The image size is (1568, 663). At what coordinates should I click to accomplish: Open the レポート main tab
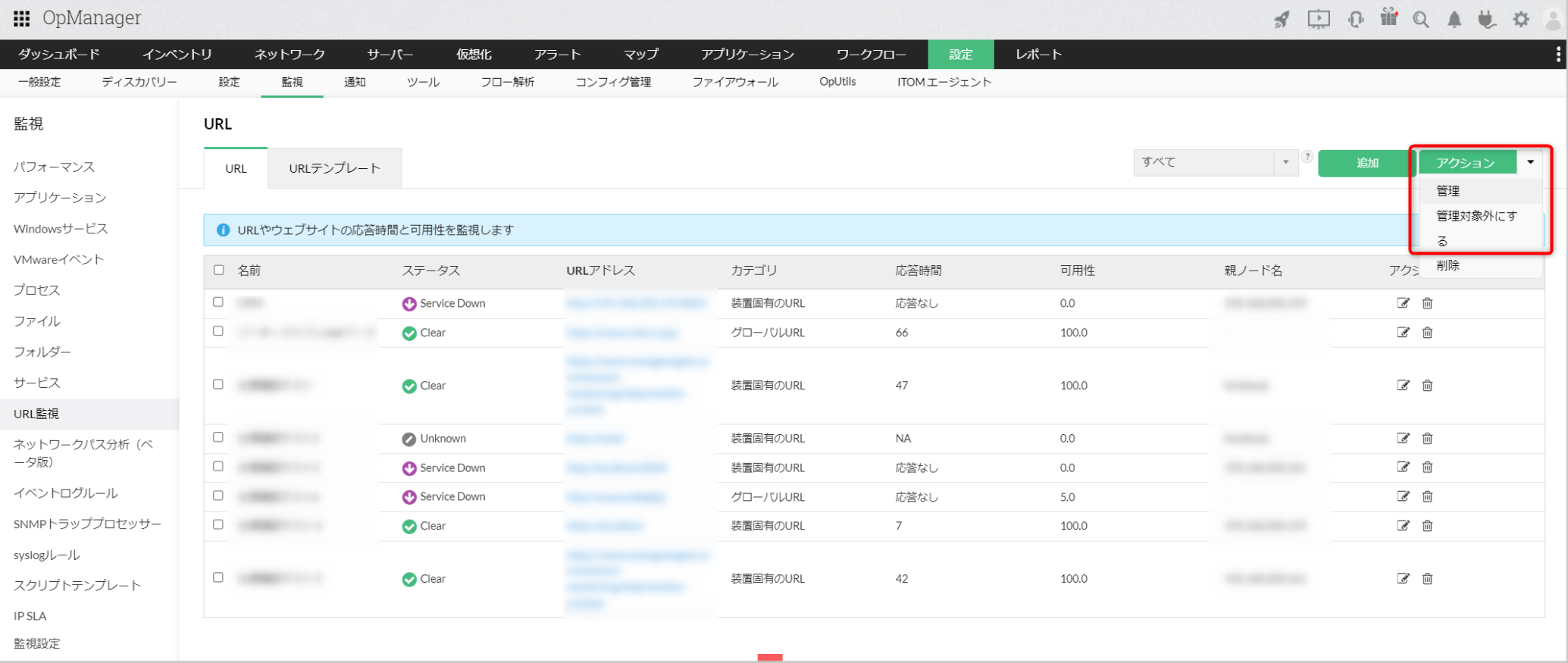click(1038, 55)
